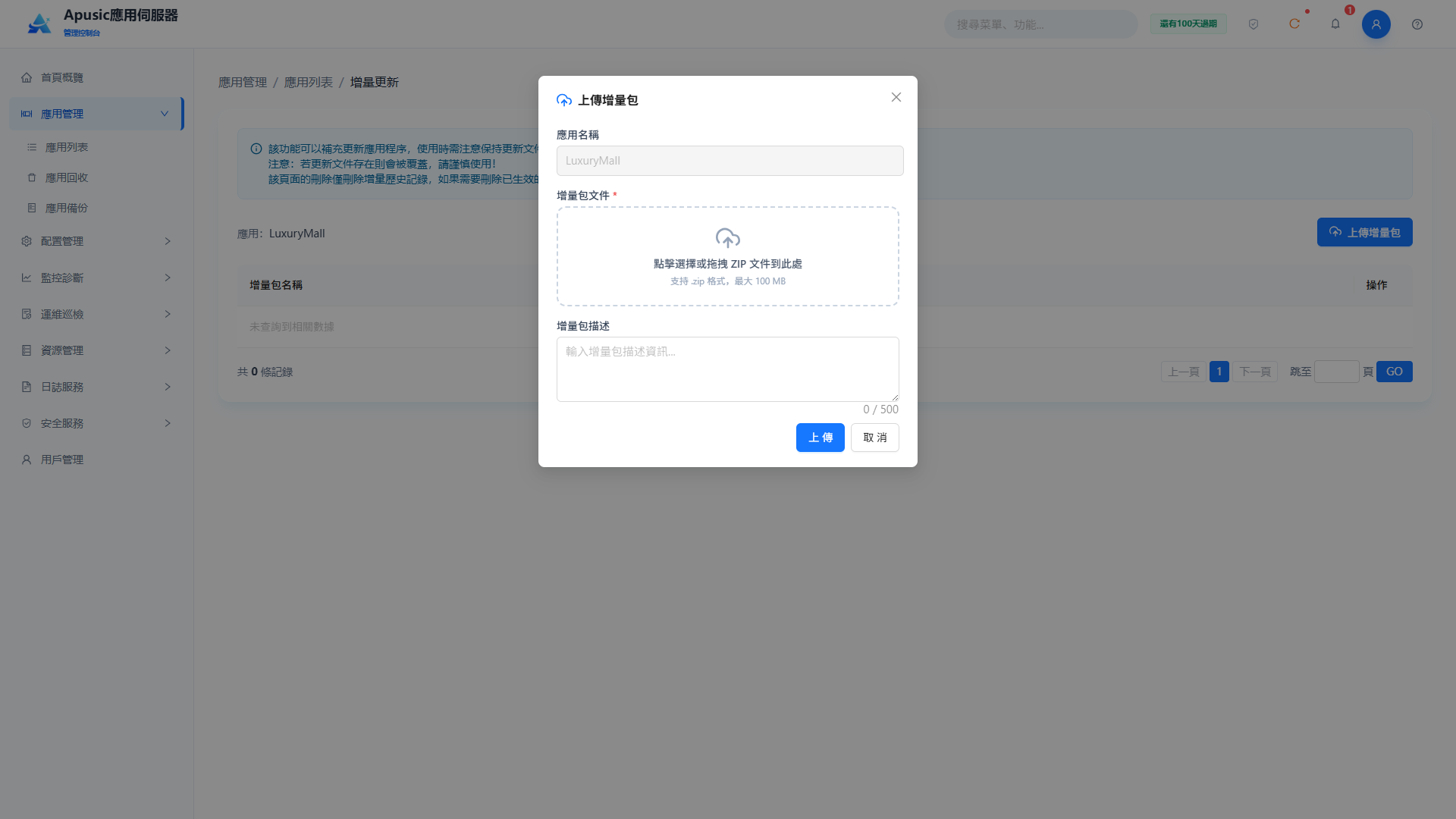1456x819 pixels.
Task: Collapse the 應用管理 sidebar menu
Action: tap(96, 114)
